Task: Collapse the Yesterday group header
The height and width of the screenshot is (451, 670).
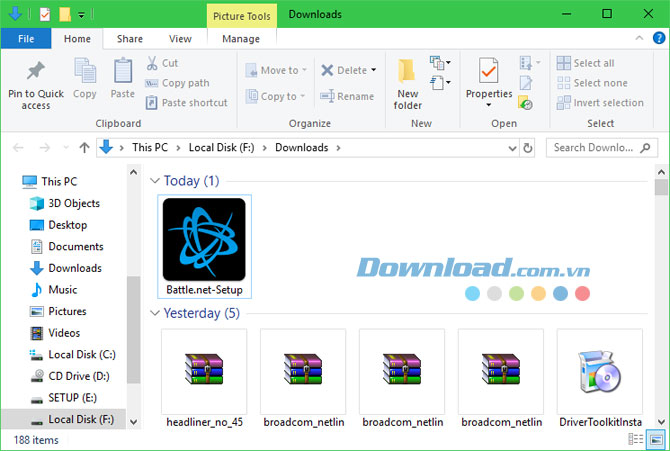Action: [x=155, y=313]
